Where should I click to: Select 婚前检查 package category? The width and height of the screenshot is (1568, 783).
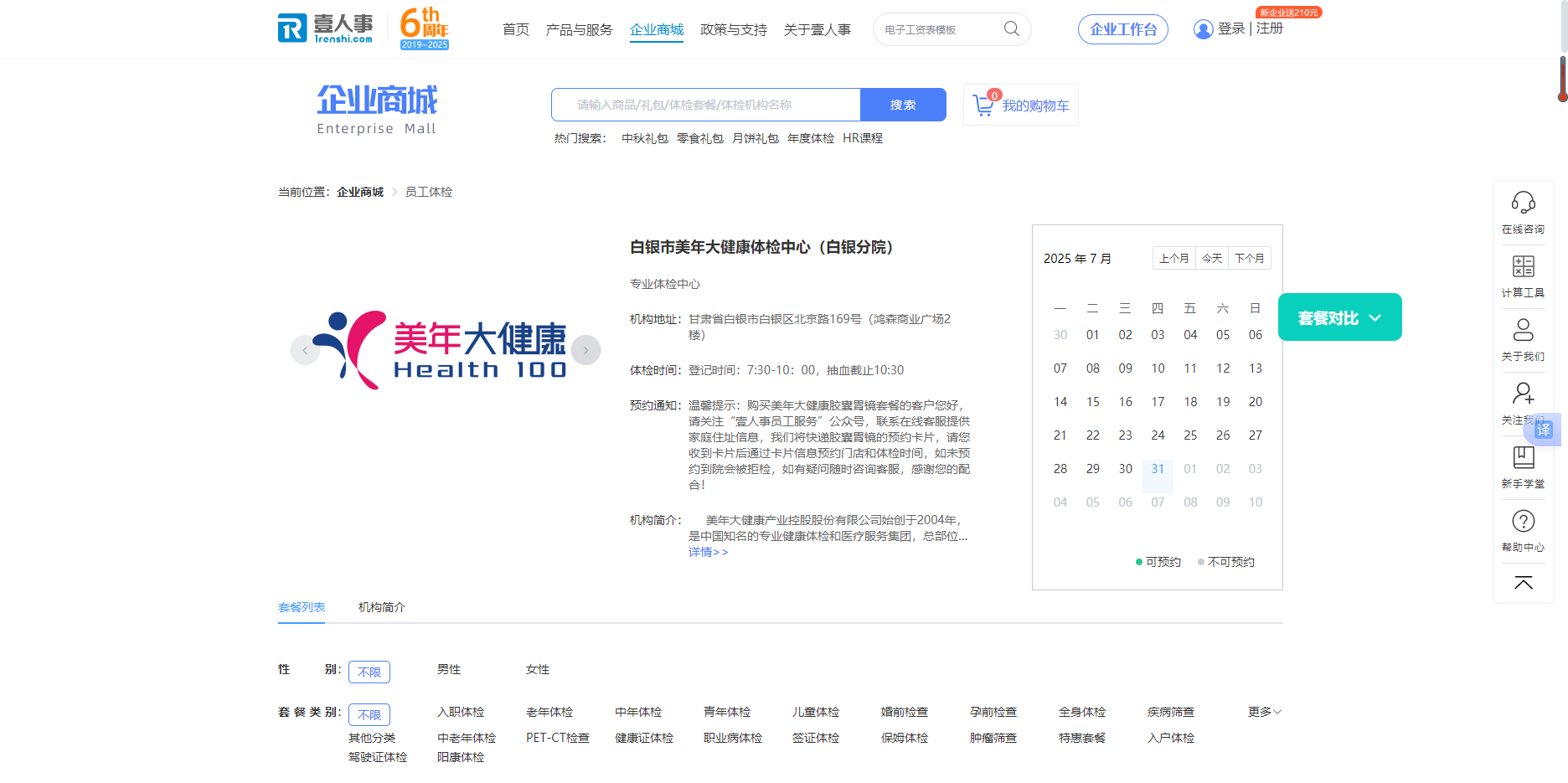click(905, 712)
